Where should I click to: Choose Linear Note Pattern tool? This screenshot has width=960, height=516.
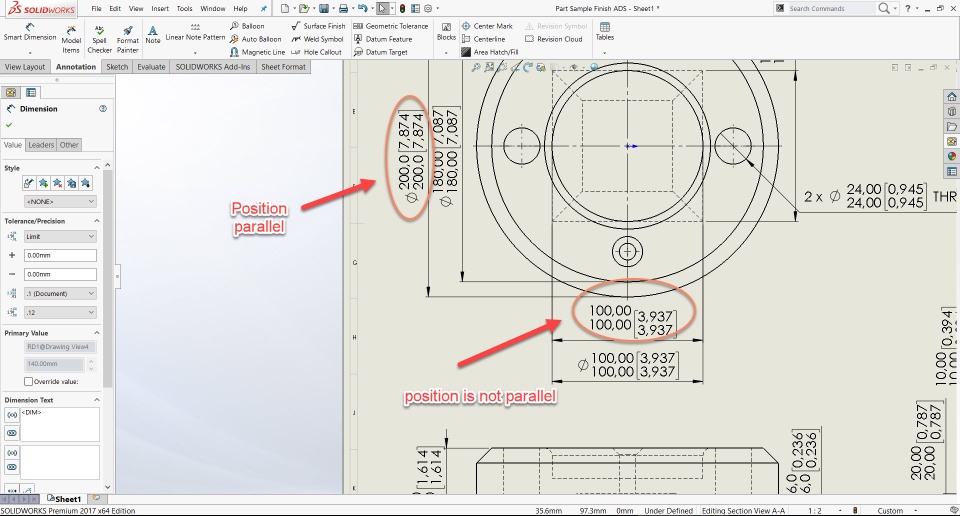195,32
